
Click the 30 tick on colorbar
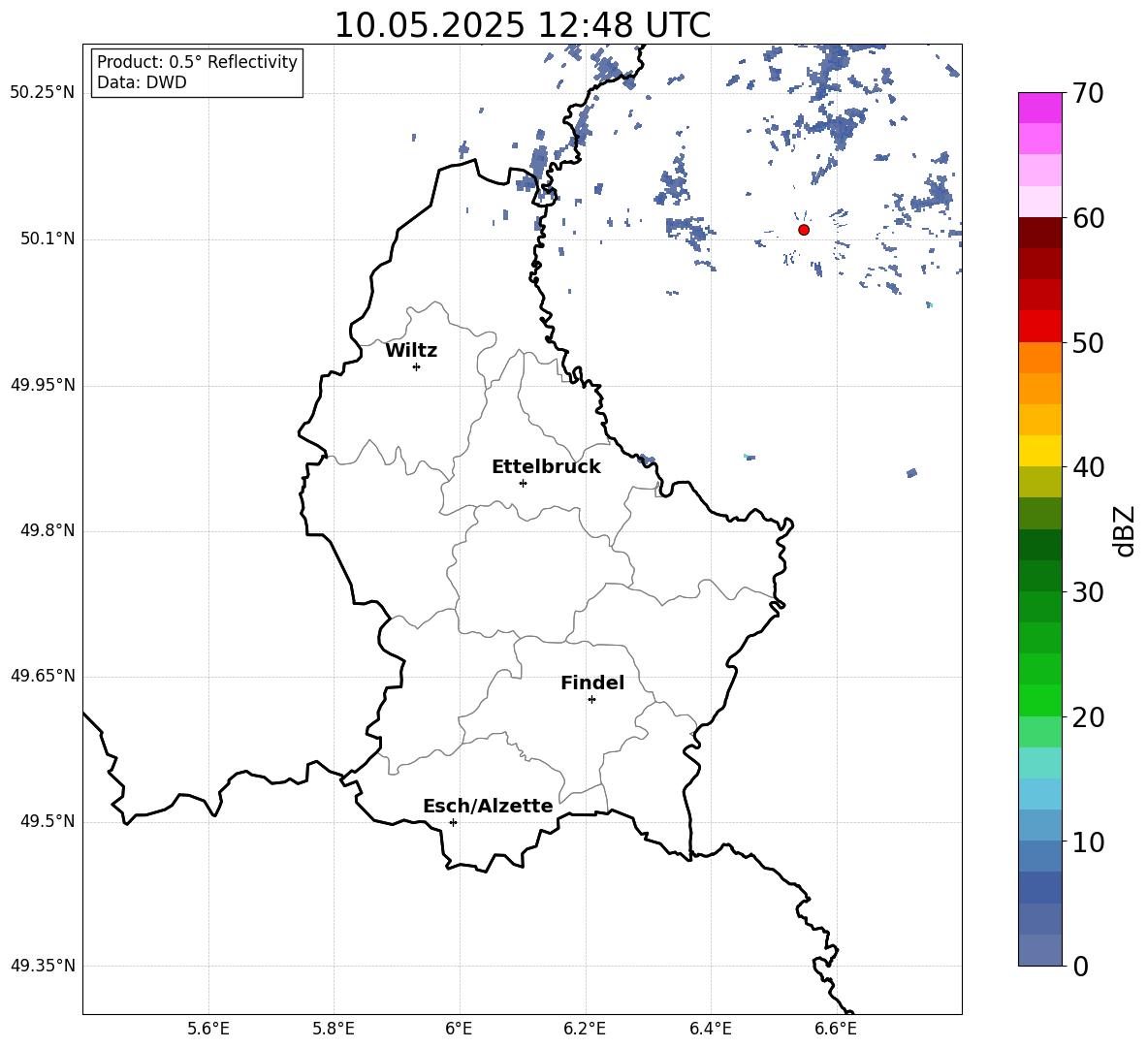pos(1088,592)
